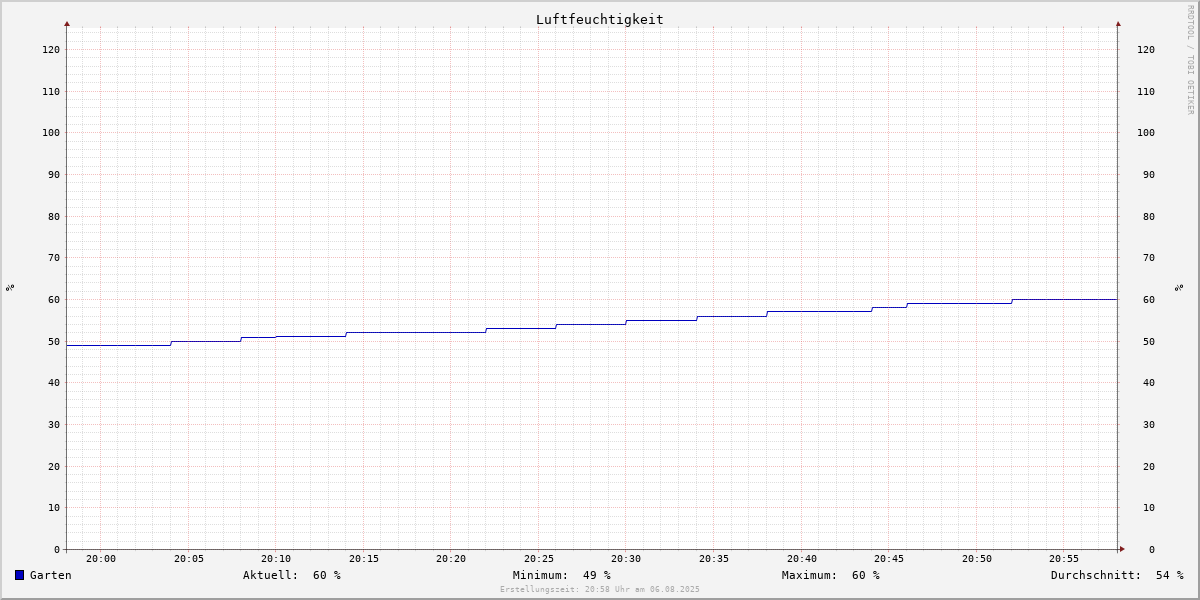Click the left axis 10 label
Screen dimensions: 1200x600
tap(54, 507)
